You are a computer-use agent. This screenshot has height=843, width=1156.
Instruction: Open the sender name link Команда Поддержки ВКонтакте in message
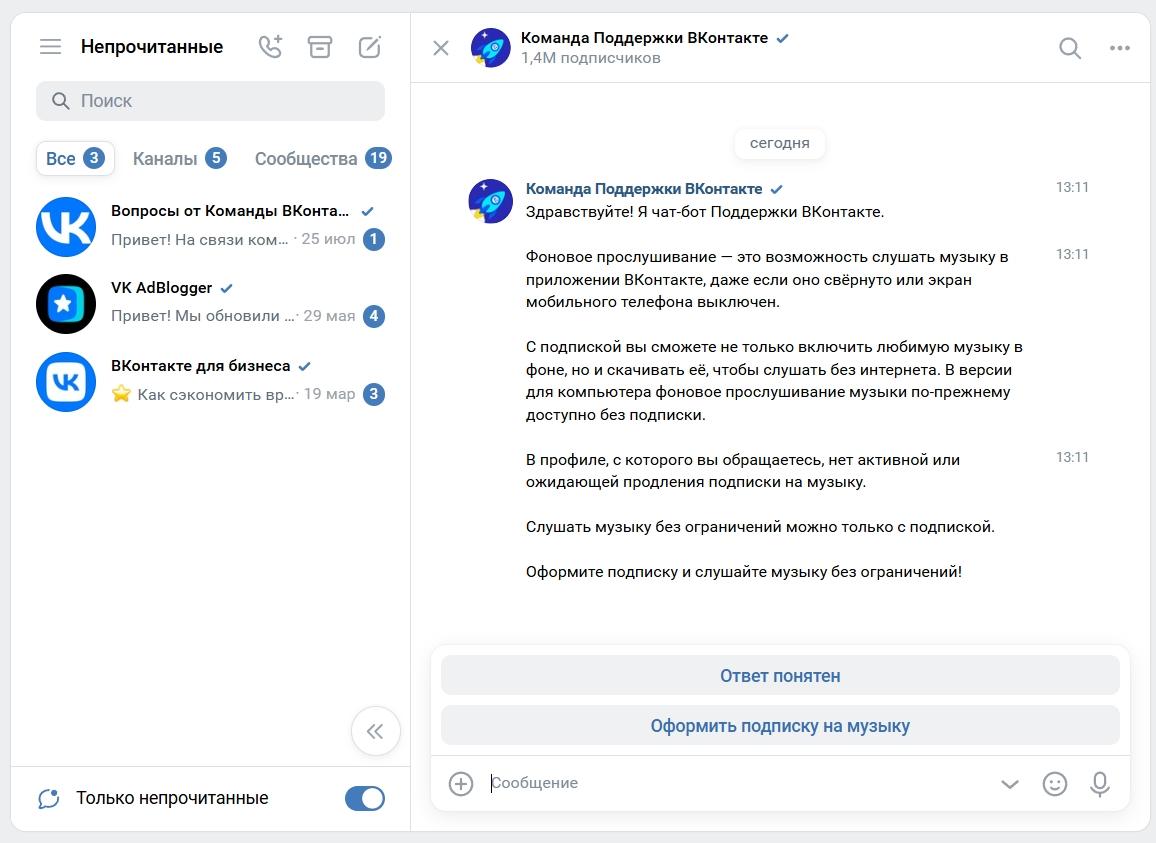pyautogui.click(x=644, y=189)
